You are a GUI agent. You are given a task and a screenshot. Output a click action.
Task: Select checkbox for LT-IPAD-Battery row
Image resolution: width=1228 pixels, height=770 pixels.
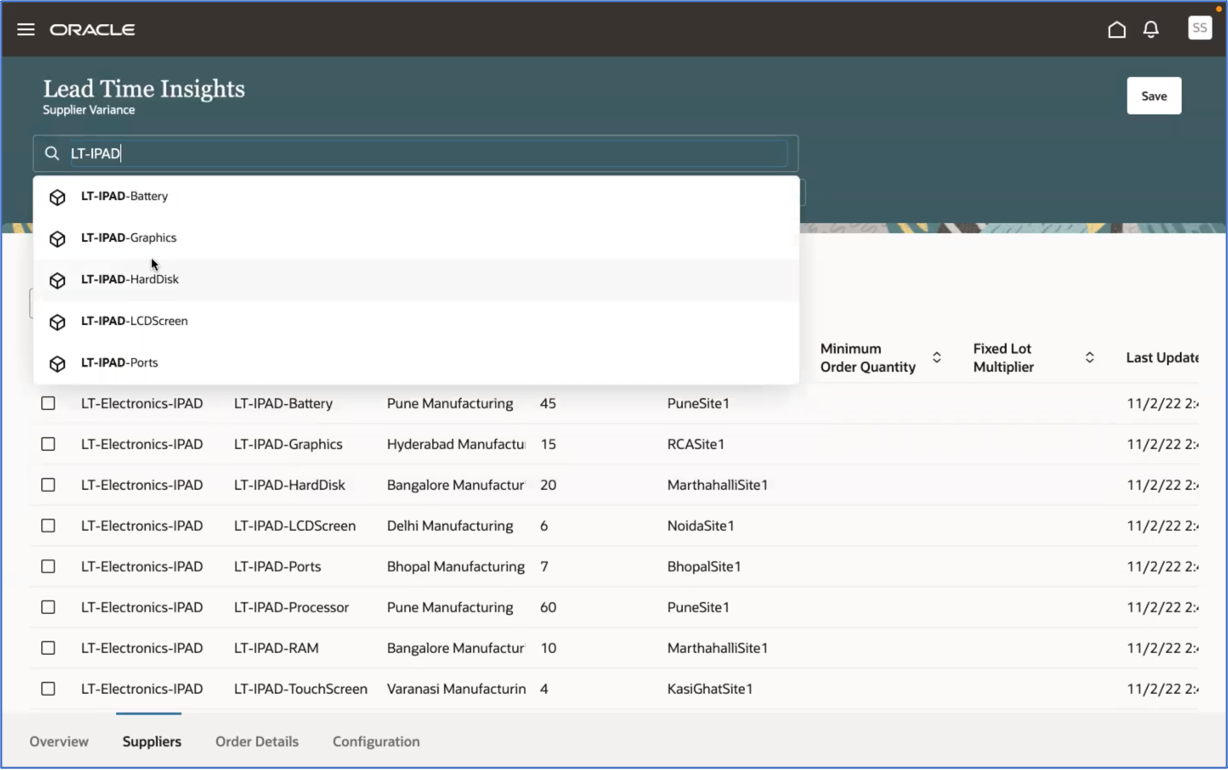pos(48,403)
